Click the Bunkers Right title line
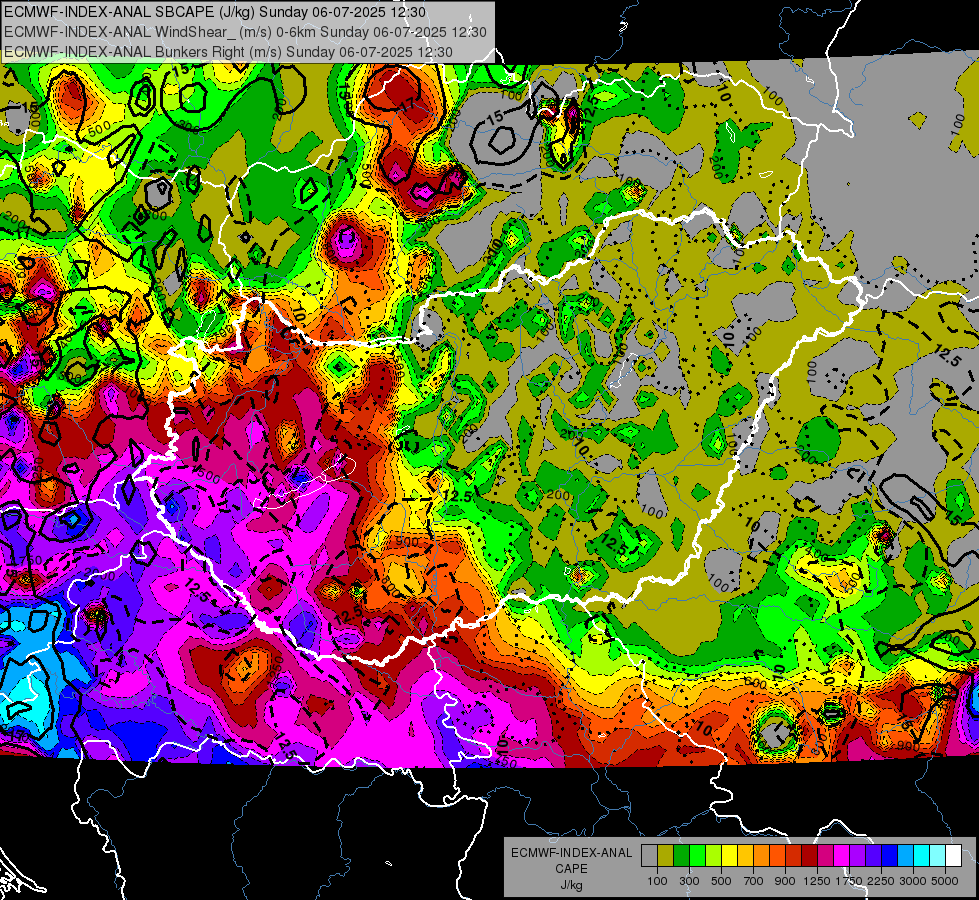Image resolution: width=979 pixels, height=900 pixels. 228,52
